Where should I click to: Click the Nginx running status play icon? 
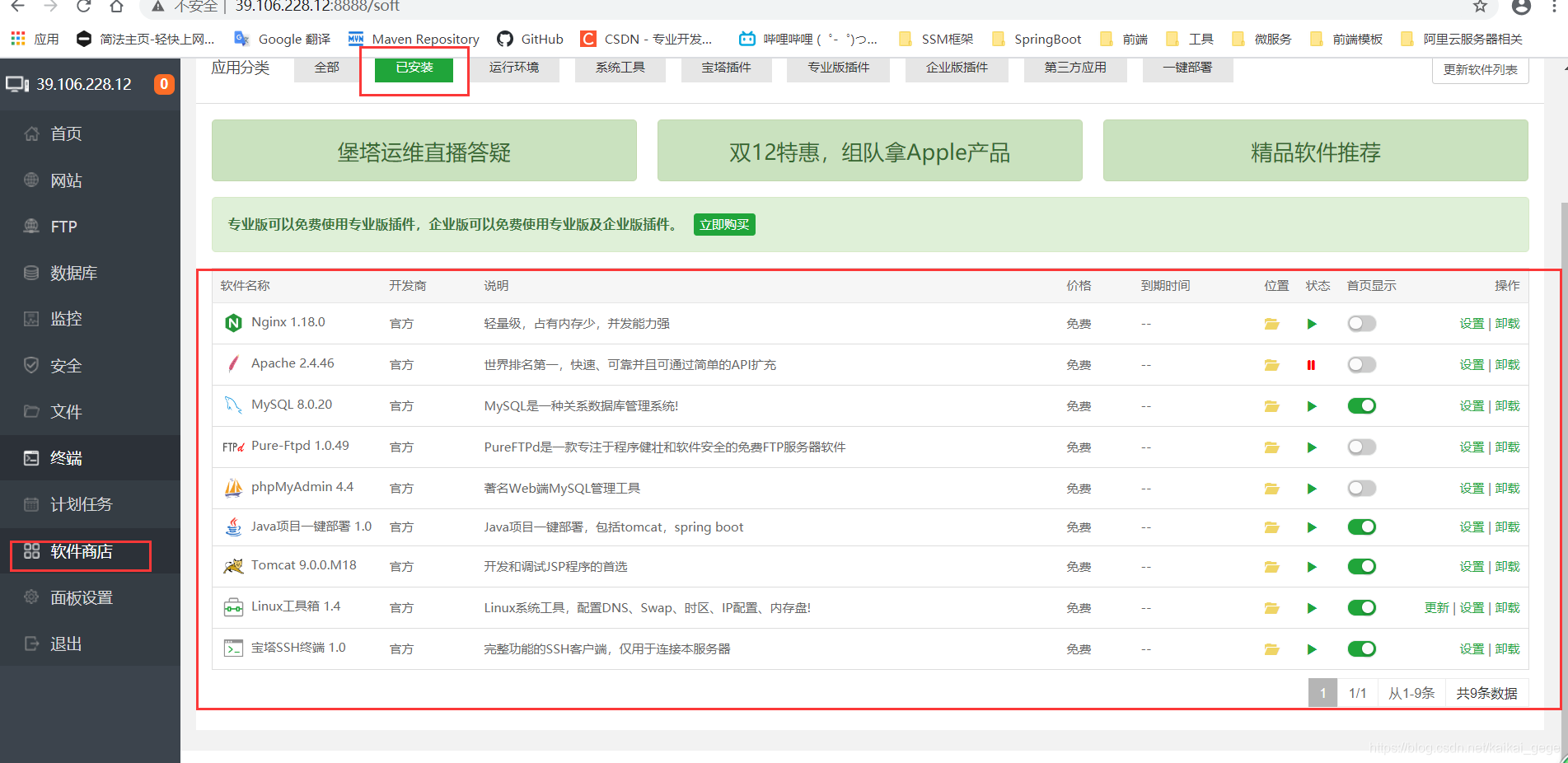coord(1312,324)
